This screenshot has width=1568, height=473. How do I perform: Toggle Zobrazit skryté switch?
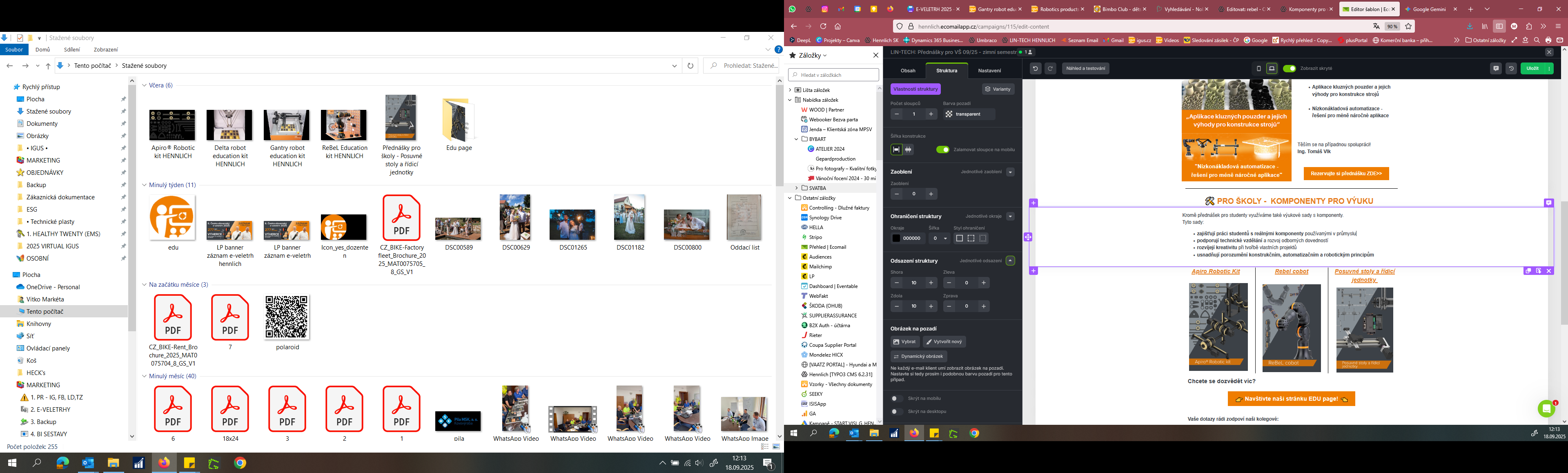point(1289,69)
